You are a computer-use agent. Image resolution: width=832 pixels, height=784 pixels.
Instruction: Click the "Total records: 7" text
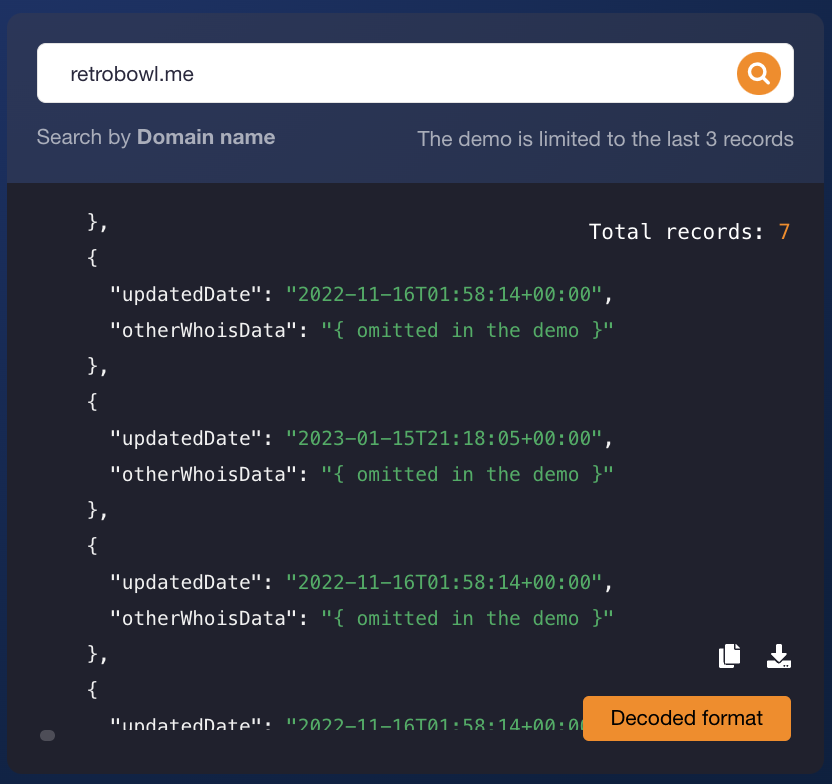(689, 232)
